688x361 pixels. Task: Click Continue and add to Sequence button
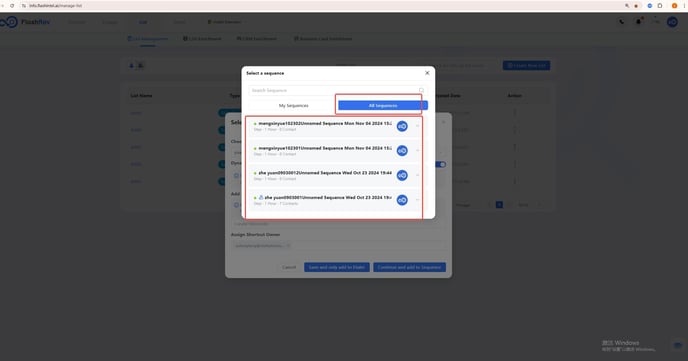point(409,267)
